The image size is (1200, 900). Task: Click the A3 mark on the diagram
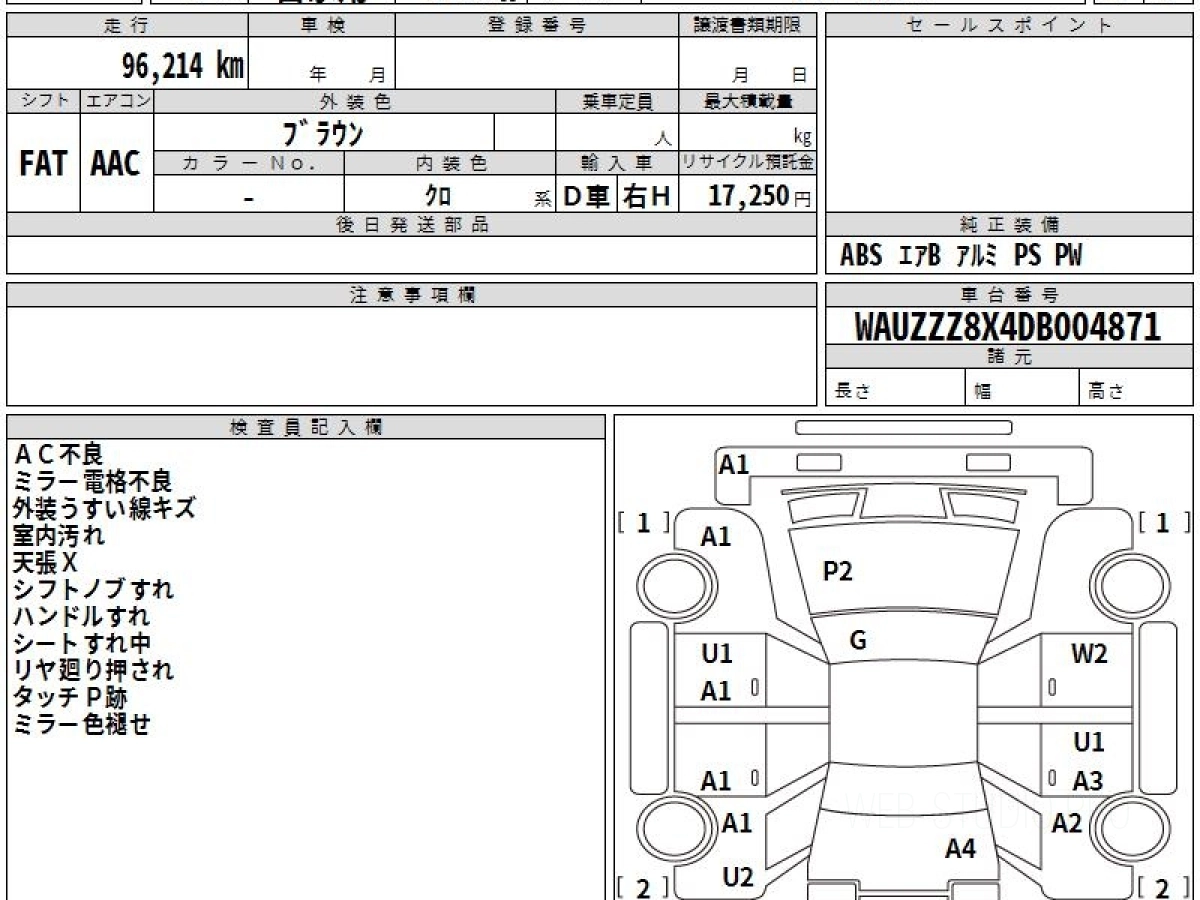point(1088,781)
